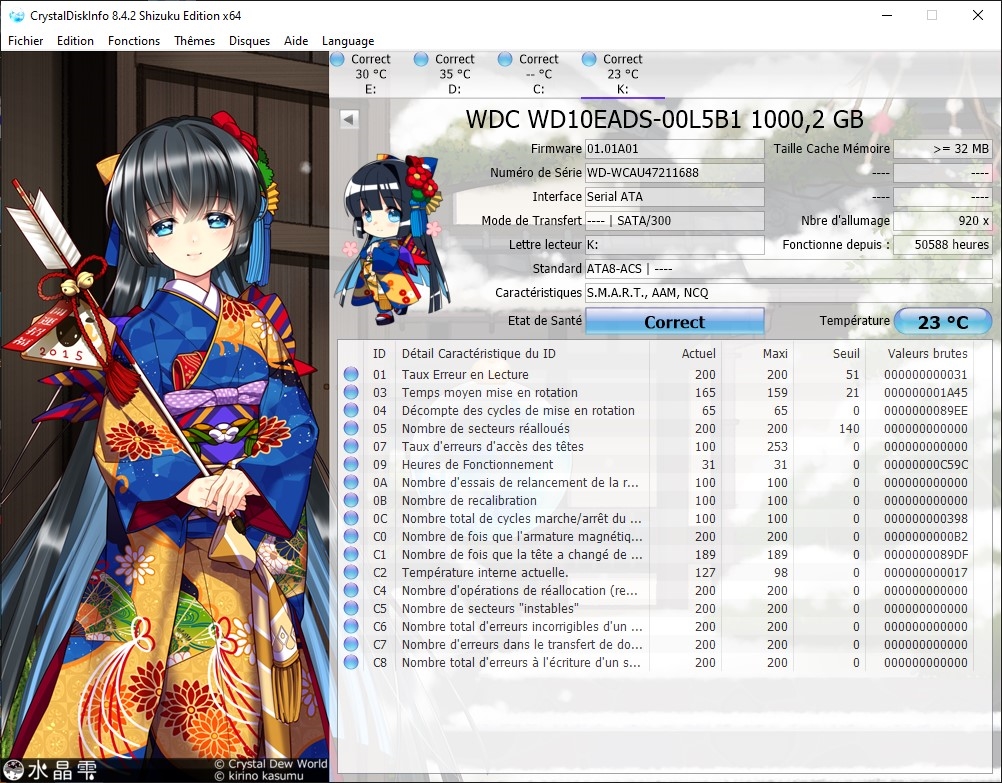Click the disk title WDC WD10EADS-00L5B1
The height and width of the screenshot is (783, 1002).
tap(665, 120)
